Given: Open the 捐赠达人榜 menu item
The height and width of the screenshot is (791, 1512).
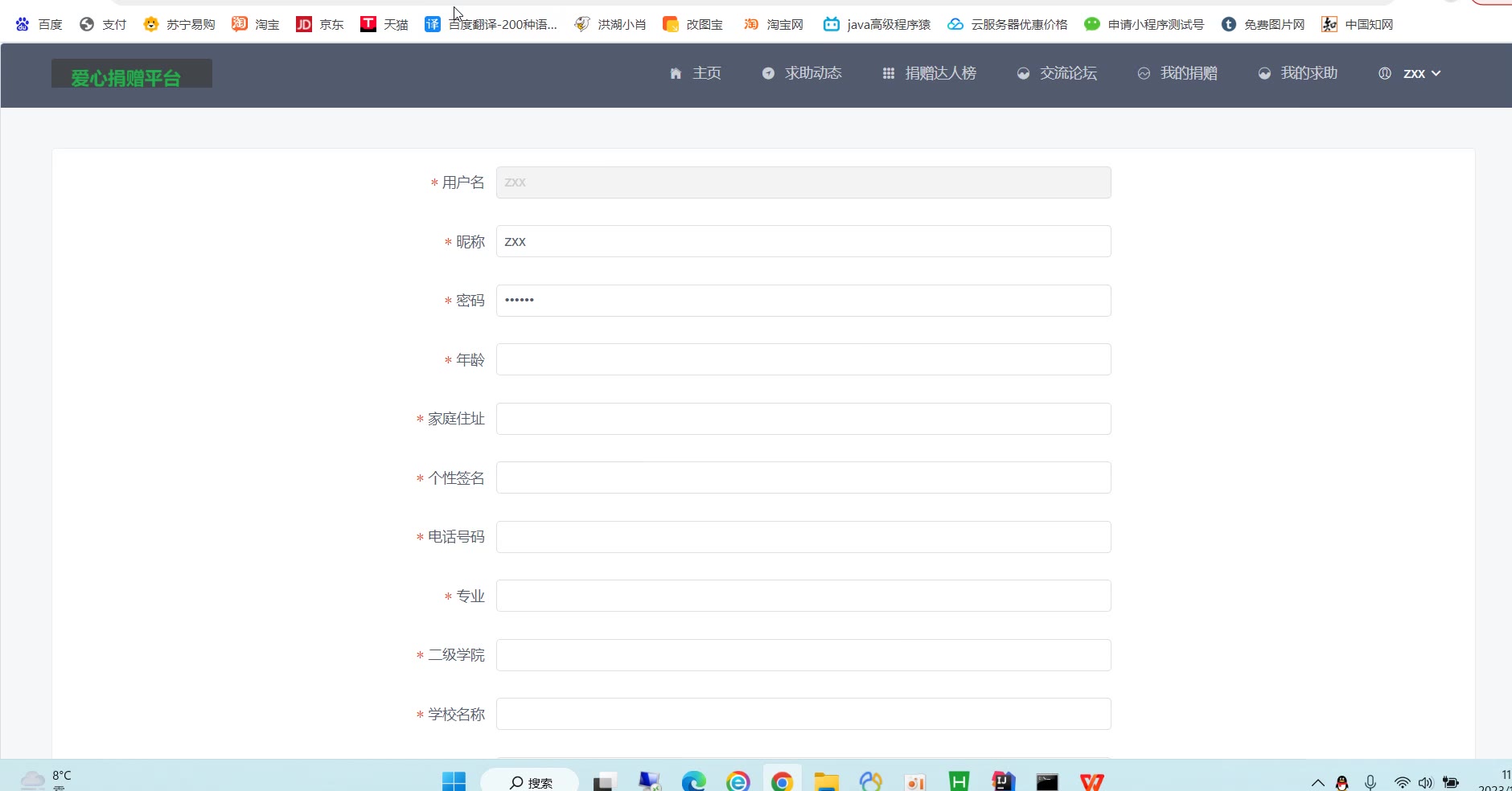Looking at the screenshot, I should pyautogui.click(x=930, y=73).
